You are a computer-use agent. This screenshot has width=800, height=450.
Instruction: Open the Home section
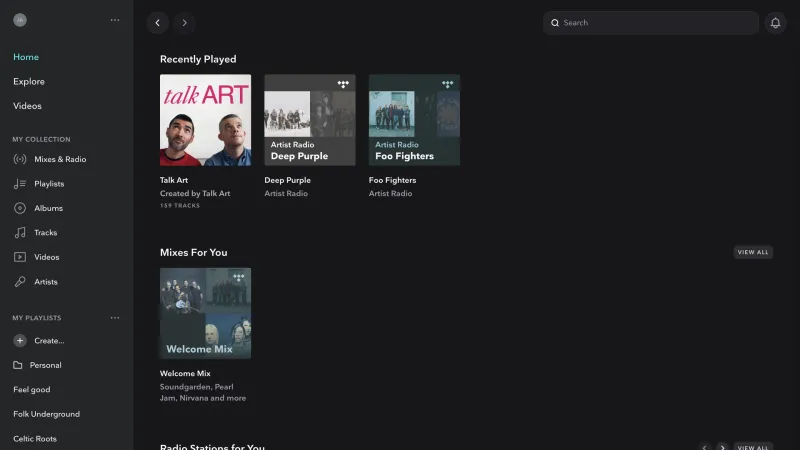pyautogui.click(x=26, y=57)
